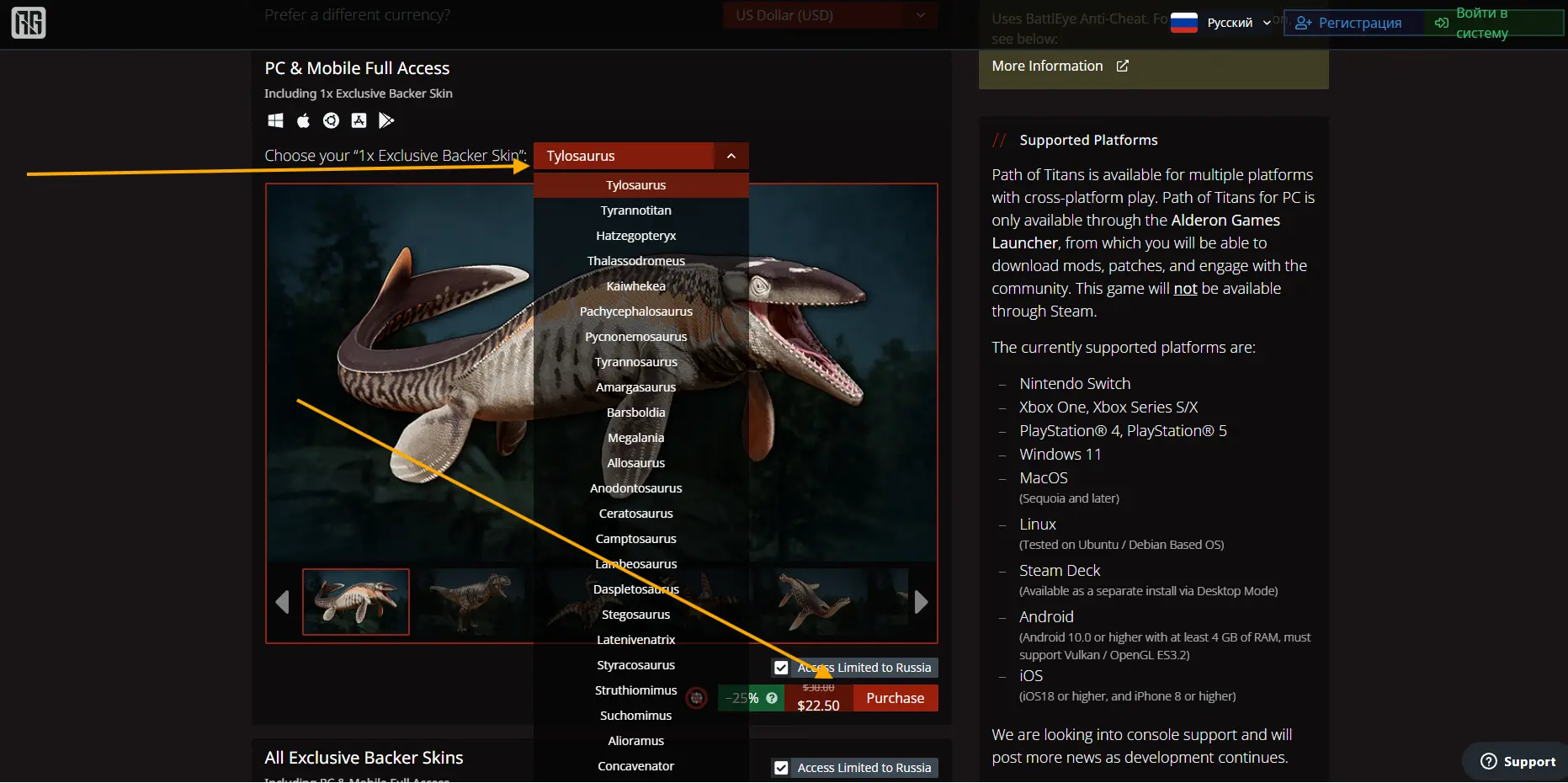Pick Anodontosaurus in the dropdown list

(x=641, y=488)
